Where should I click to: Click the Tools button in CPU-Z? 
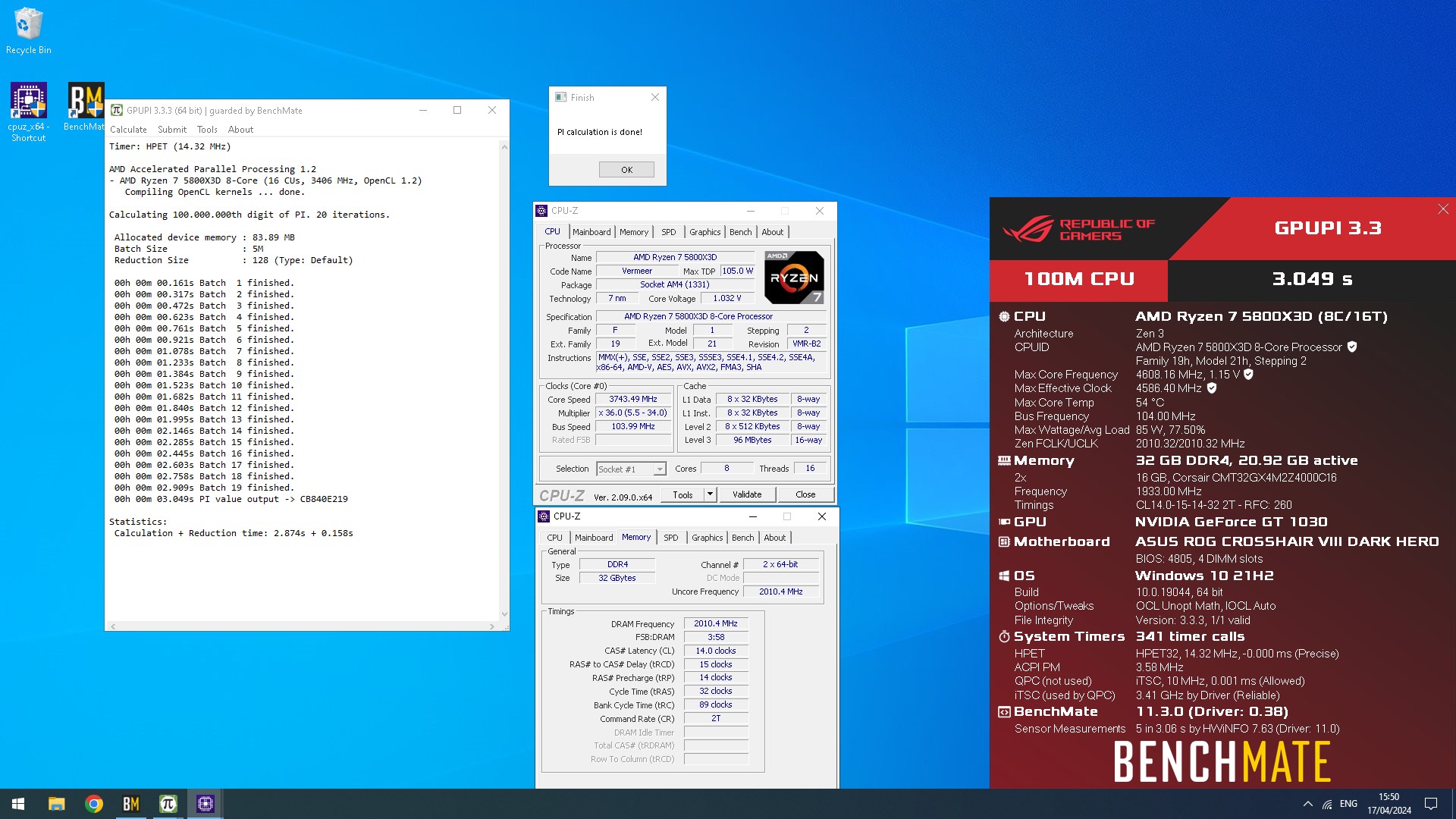[682, 494]
